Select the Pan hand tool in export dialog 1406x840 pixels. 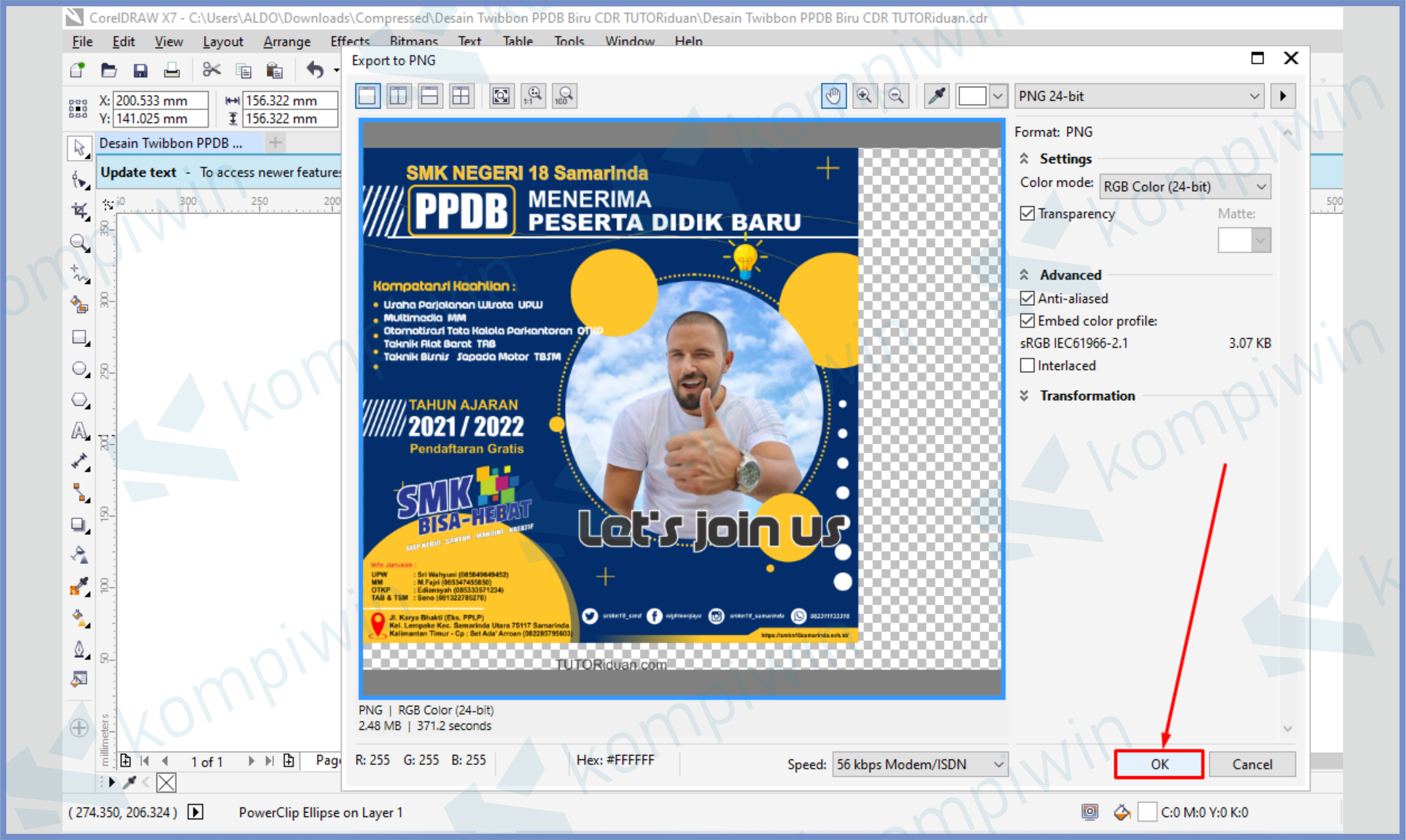tap(833, 96)
